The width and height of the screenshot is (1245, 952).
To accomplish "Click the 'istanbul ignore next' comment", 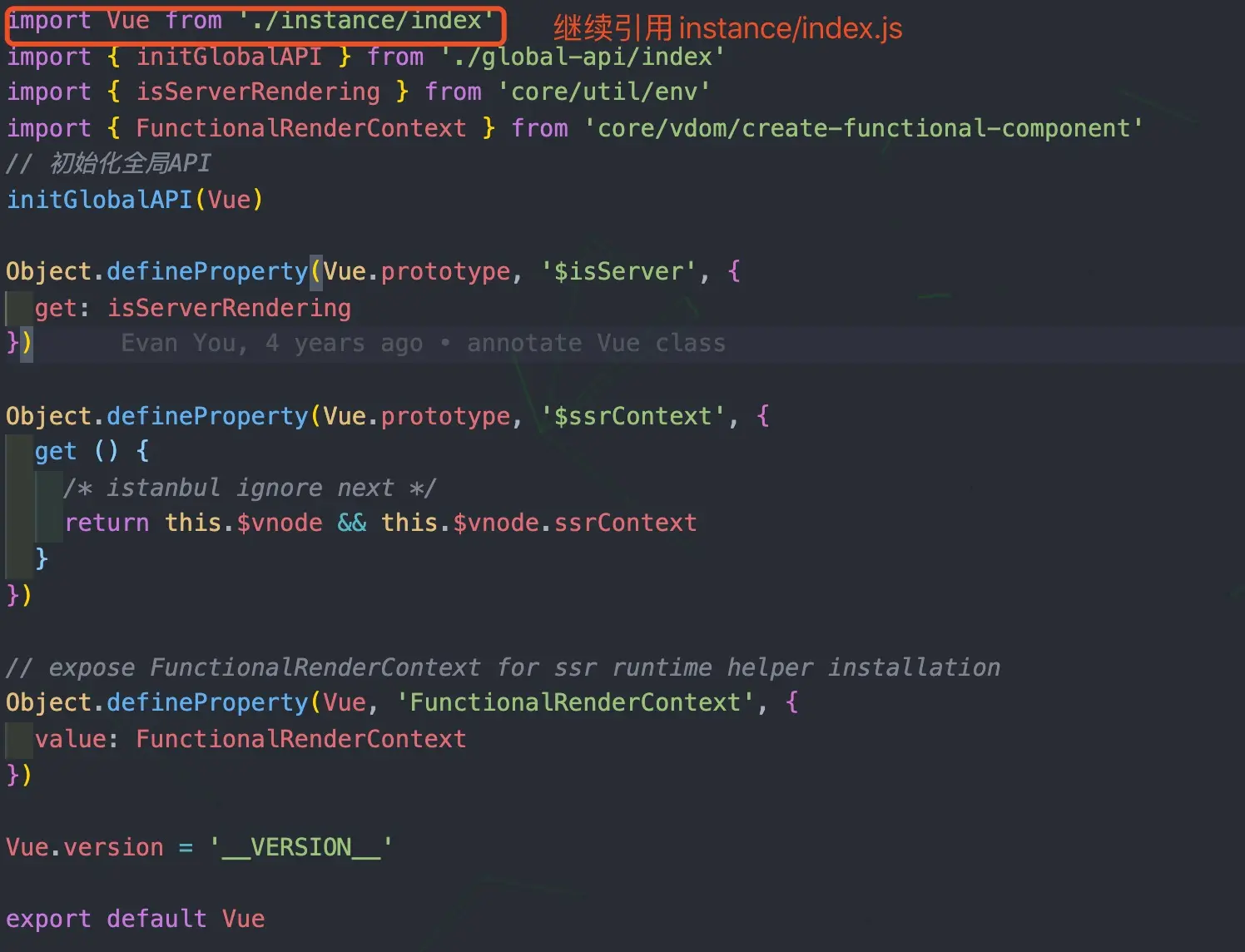I will 250,488.
